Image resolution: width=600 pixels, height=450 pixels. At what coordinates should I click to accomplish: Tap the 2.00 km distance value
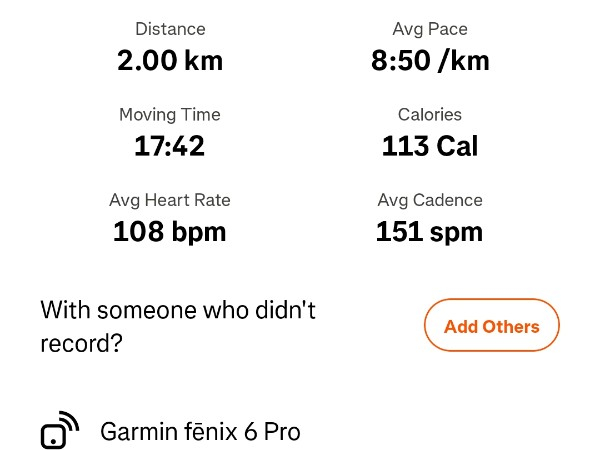pyautogui.click(x=170, y=61)
